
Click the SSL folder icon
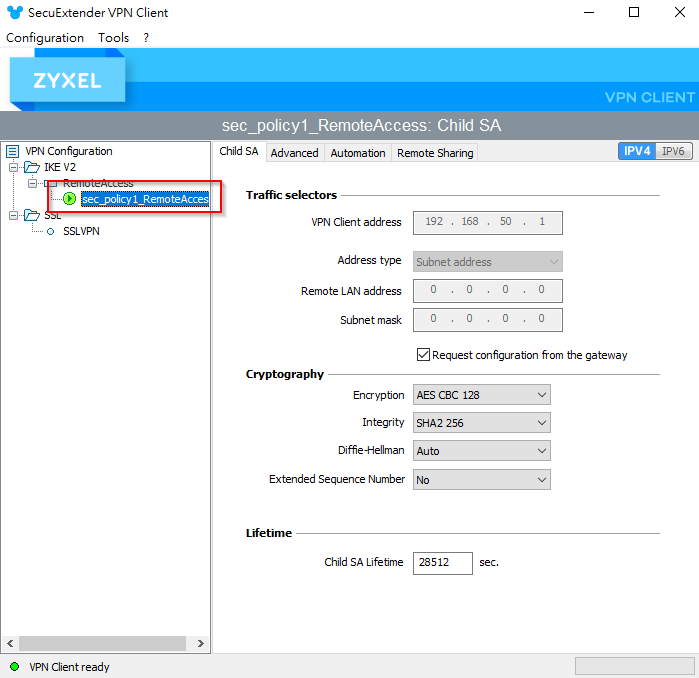click(x=32, y=215)
